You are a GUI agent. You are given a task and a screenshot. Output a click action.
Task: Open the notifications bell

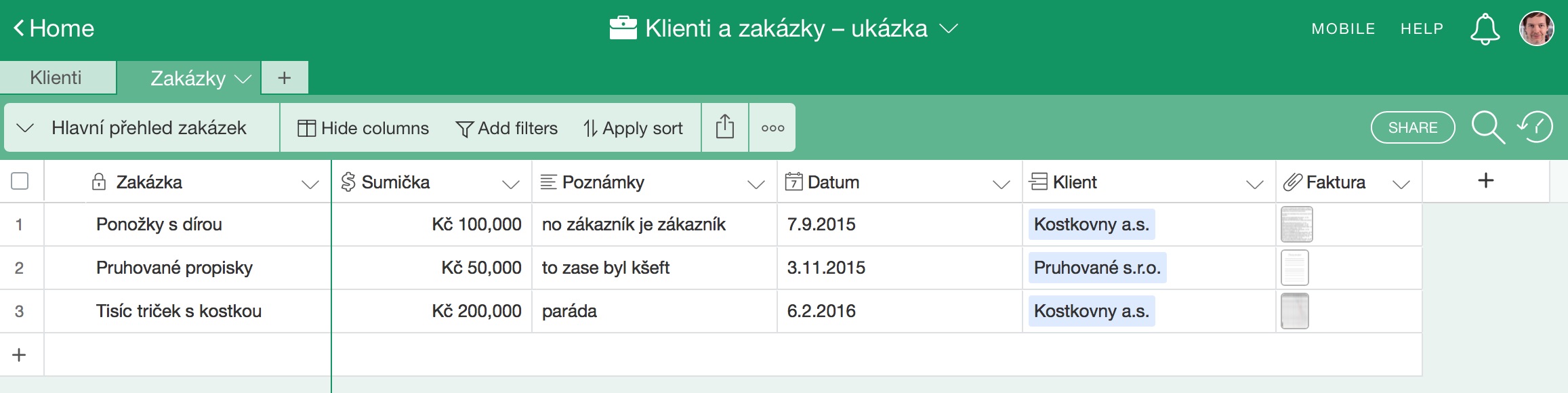click(x=1484, y=29)
